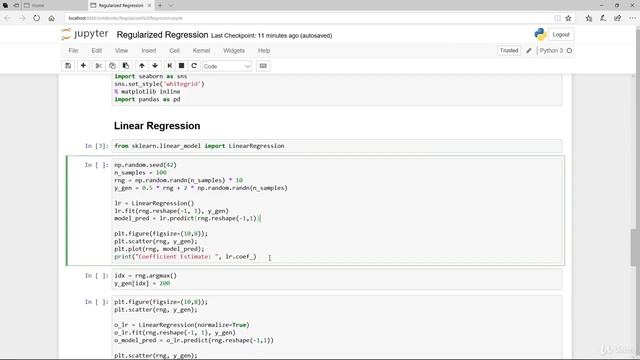The width and height of the screenshot is (640, 360).
Task: Open the Help menu
Action: click(264, 51)
